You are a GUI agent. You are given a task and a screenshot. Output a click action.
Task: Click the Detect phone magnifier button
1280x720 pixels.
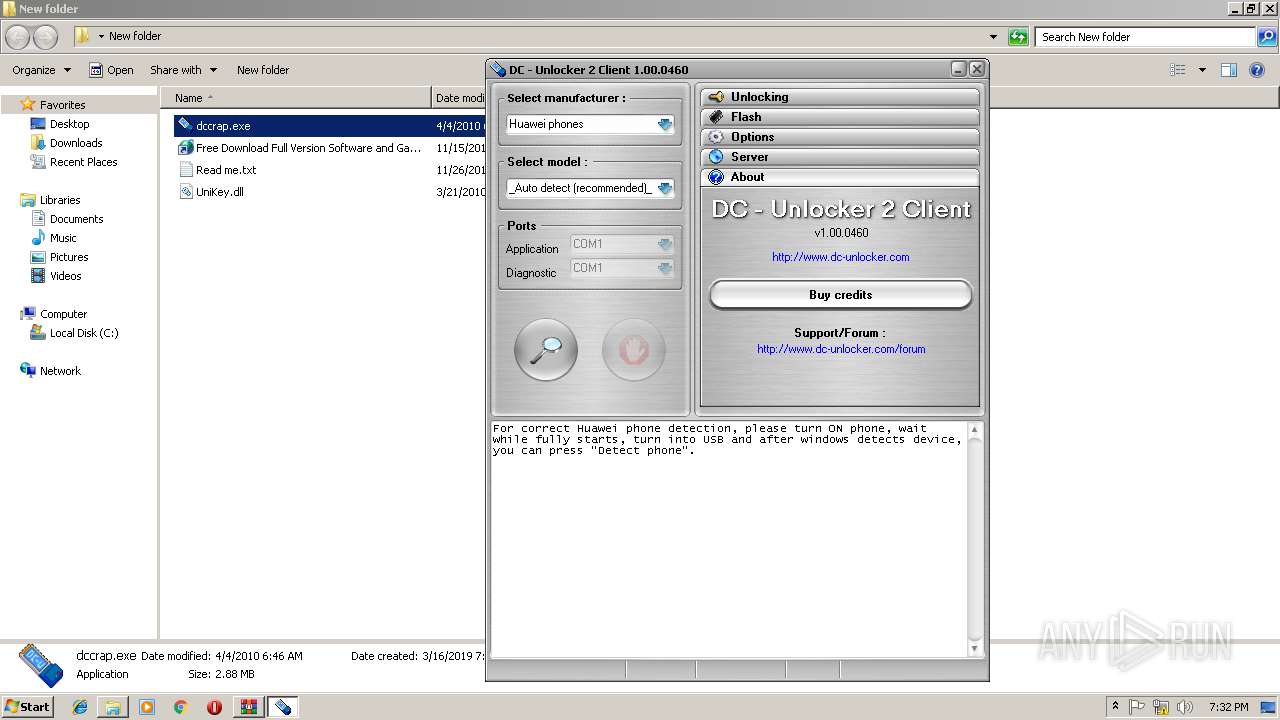(546, 350)
